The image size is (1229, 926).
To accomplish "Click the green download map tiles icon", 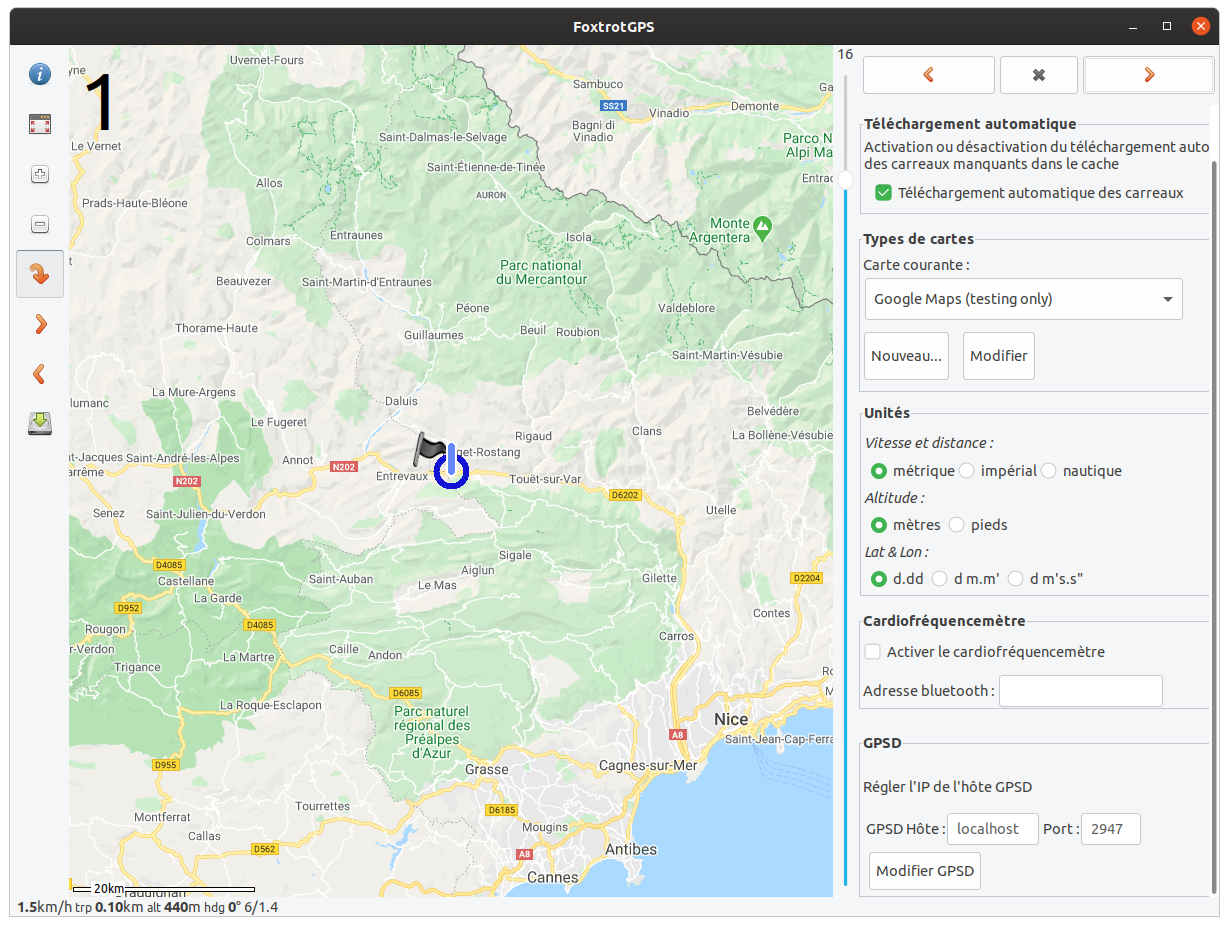I will (40, 424).
